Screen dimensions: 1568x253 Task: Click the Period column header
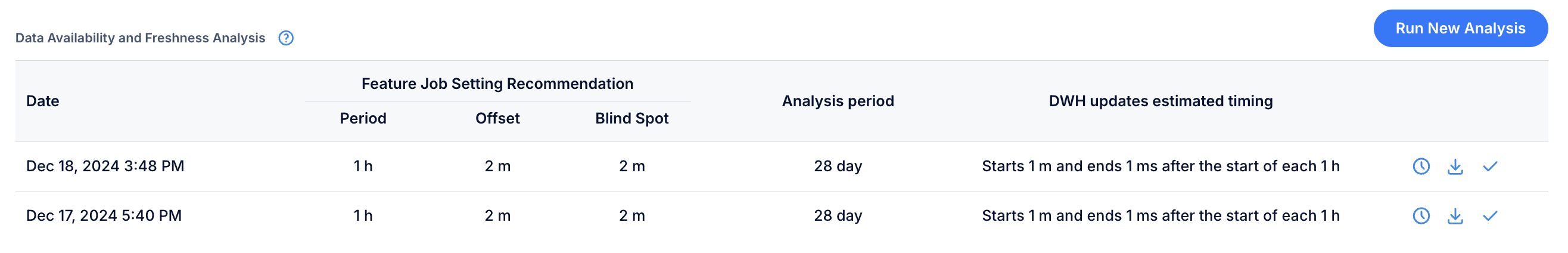coord(363,118)
